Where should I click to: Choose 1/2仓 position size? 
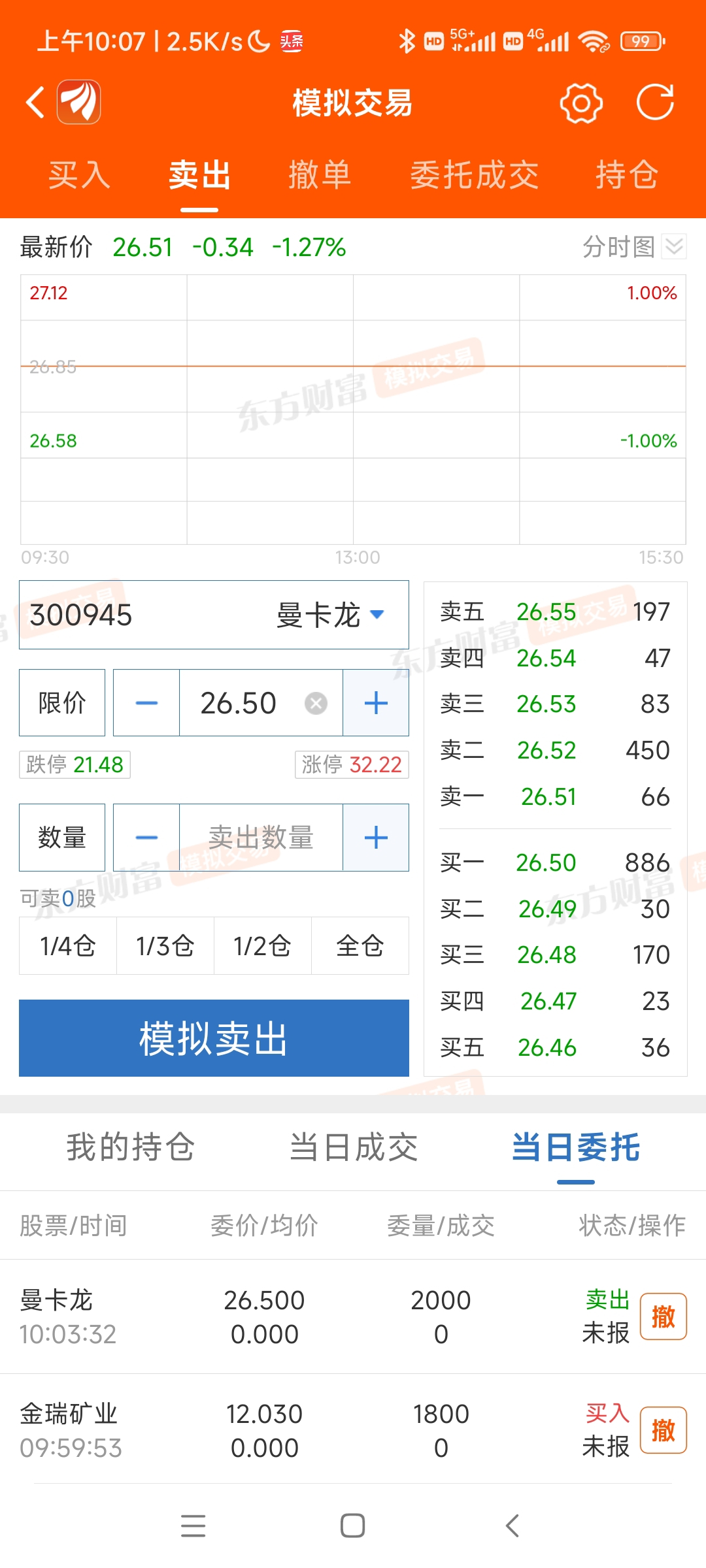coord(263,946)
